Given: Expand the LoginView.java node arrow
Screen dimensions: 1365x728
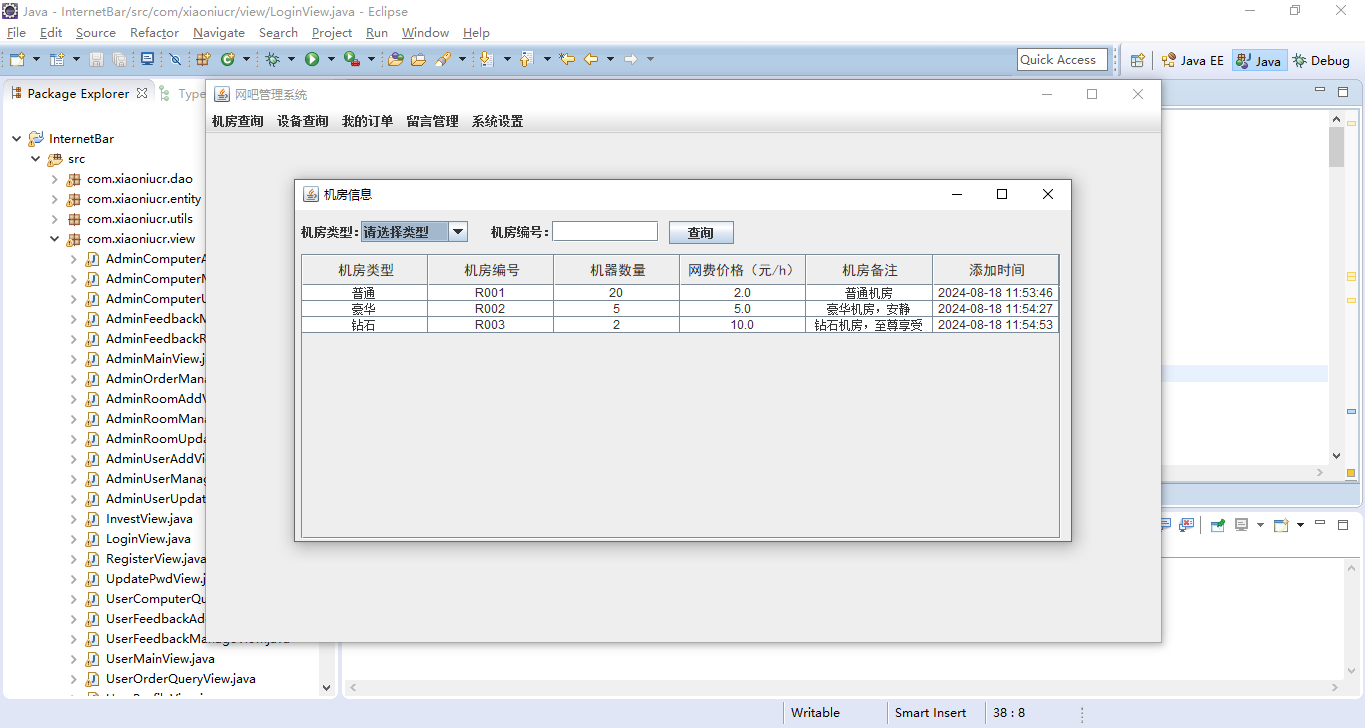Looking at the screenshot, I should pos(73,539).
